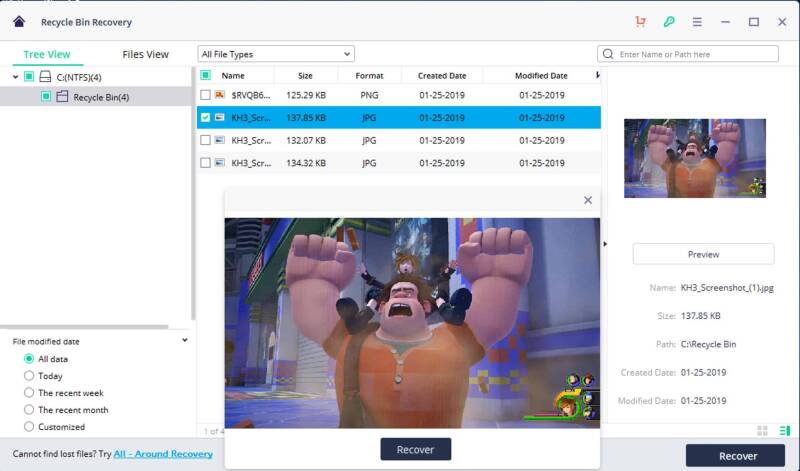Select the C:(NTFS)(4) tree item

pyautogui.click(x=79, y=77)
